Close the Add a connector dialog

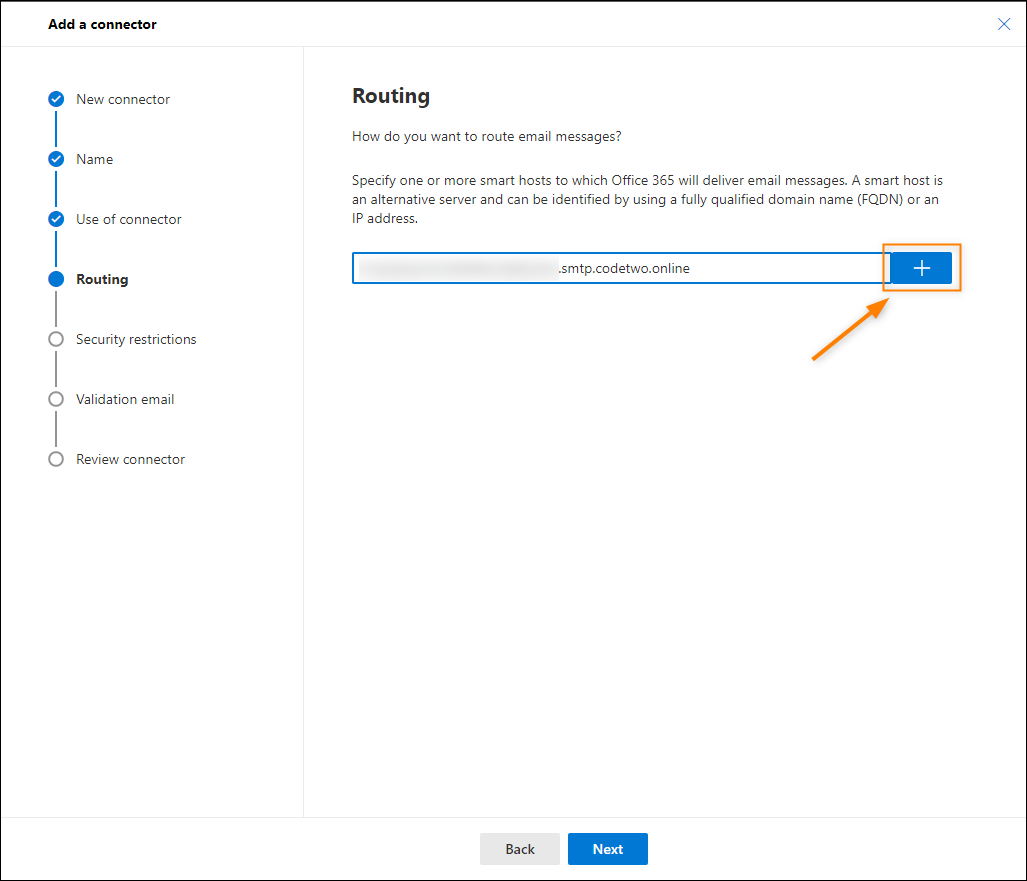(x=1003, y=24)
